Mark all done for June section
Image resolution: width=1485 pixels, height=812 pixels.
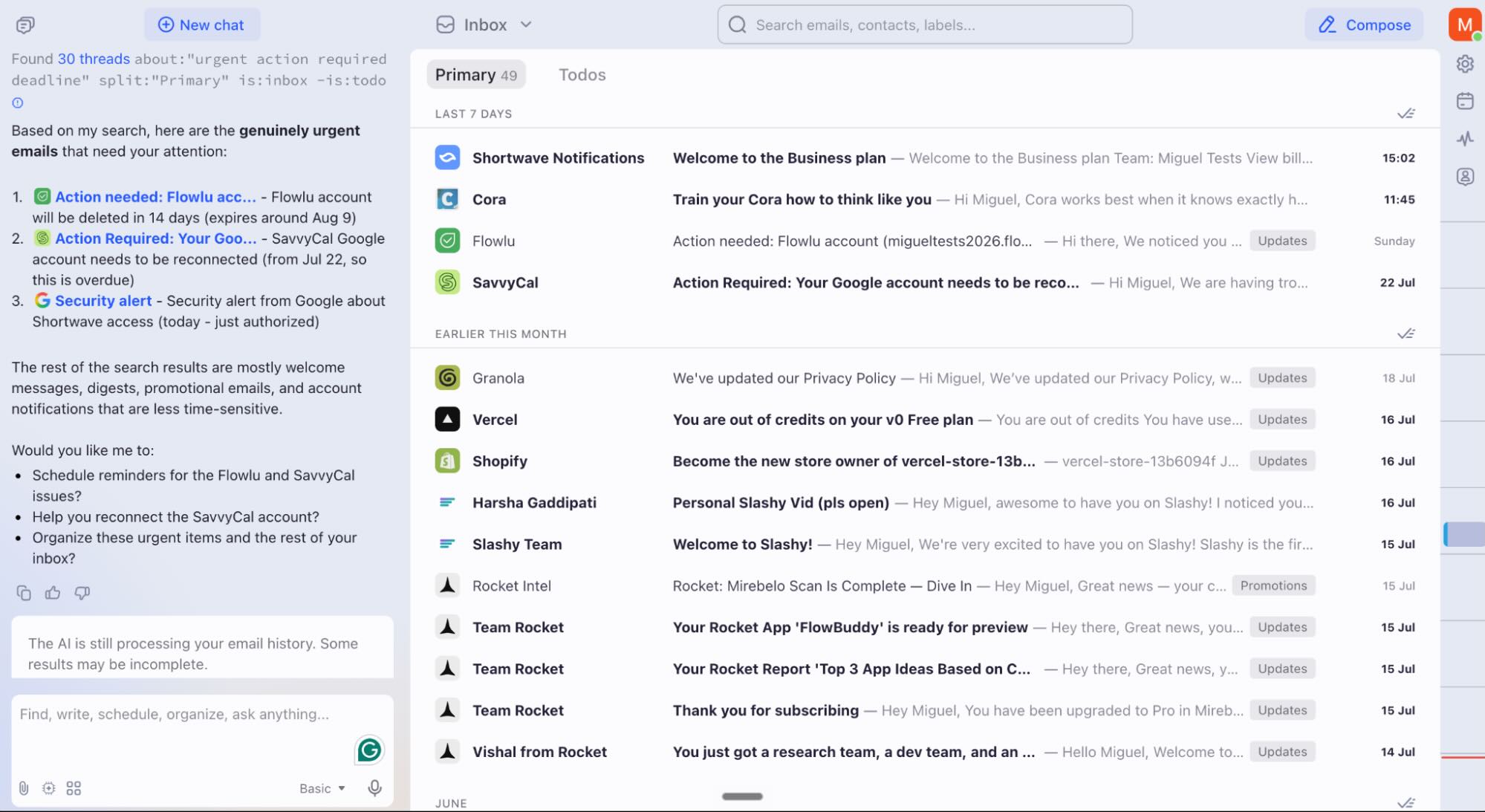1406,802
